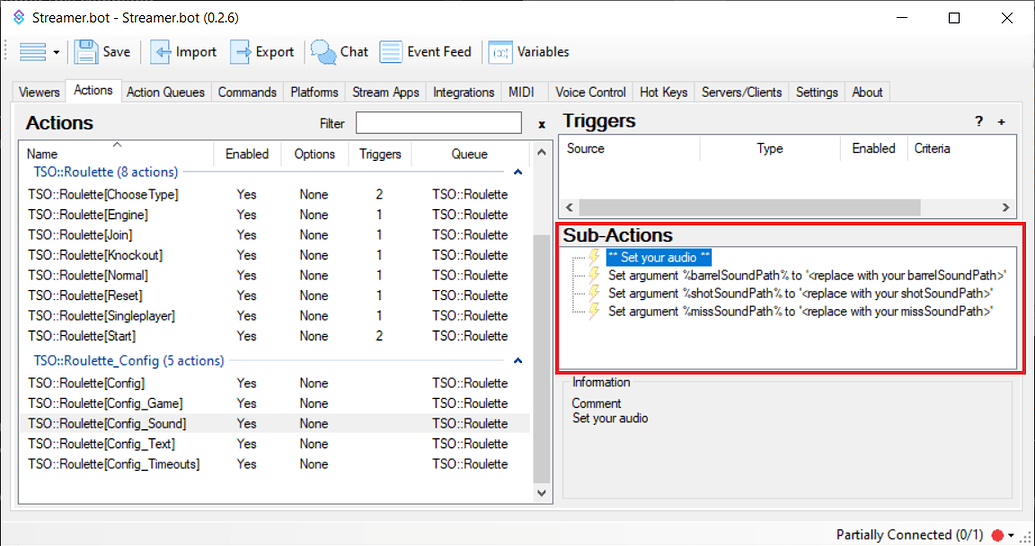Sort actions by Options column header
The height and width of the screenshot is (546, 1035).
314,154
